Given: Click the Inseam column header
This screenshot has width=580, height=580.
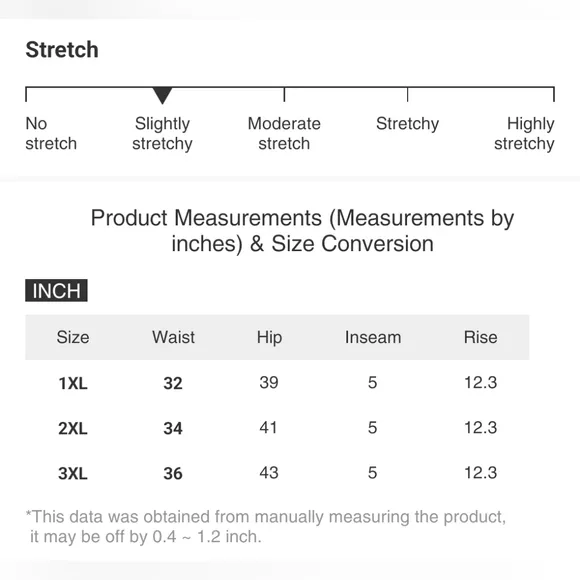Looking at the screenshot, I should (x=373, y=337).
